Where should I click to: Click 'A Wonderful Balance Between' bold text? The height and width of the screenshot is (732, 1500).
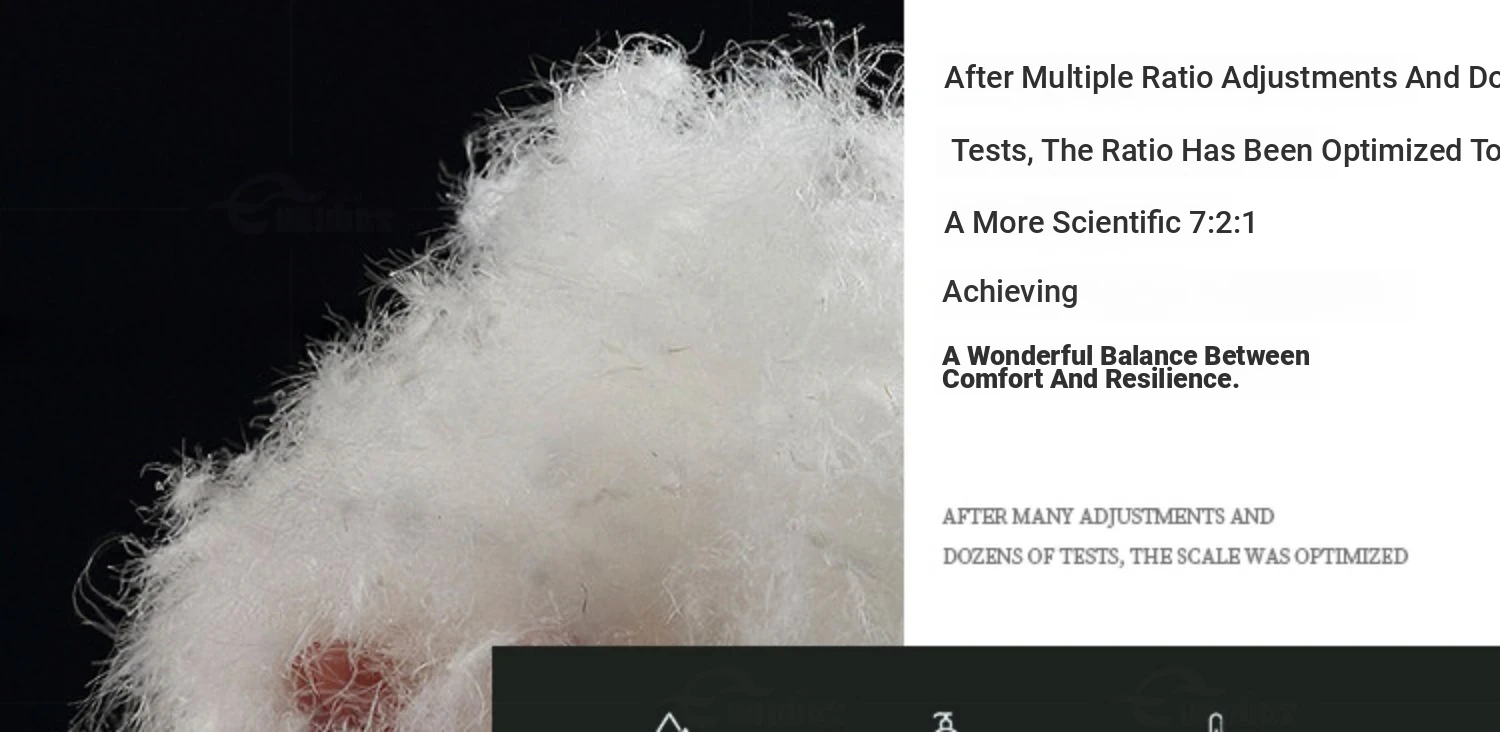click(x=1126, y=356)
